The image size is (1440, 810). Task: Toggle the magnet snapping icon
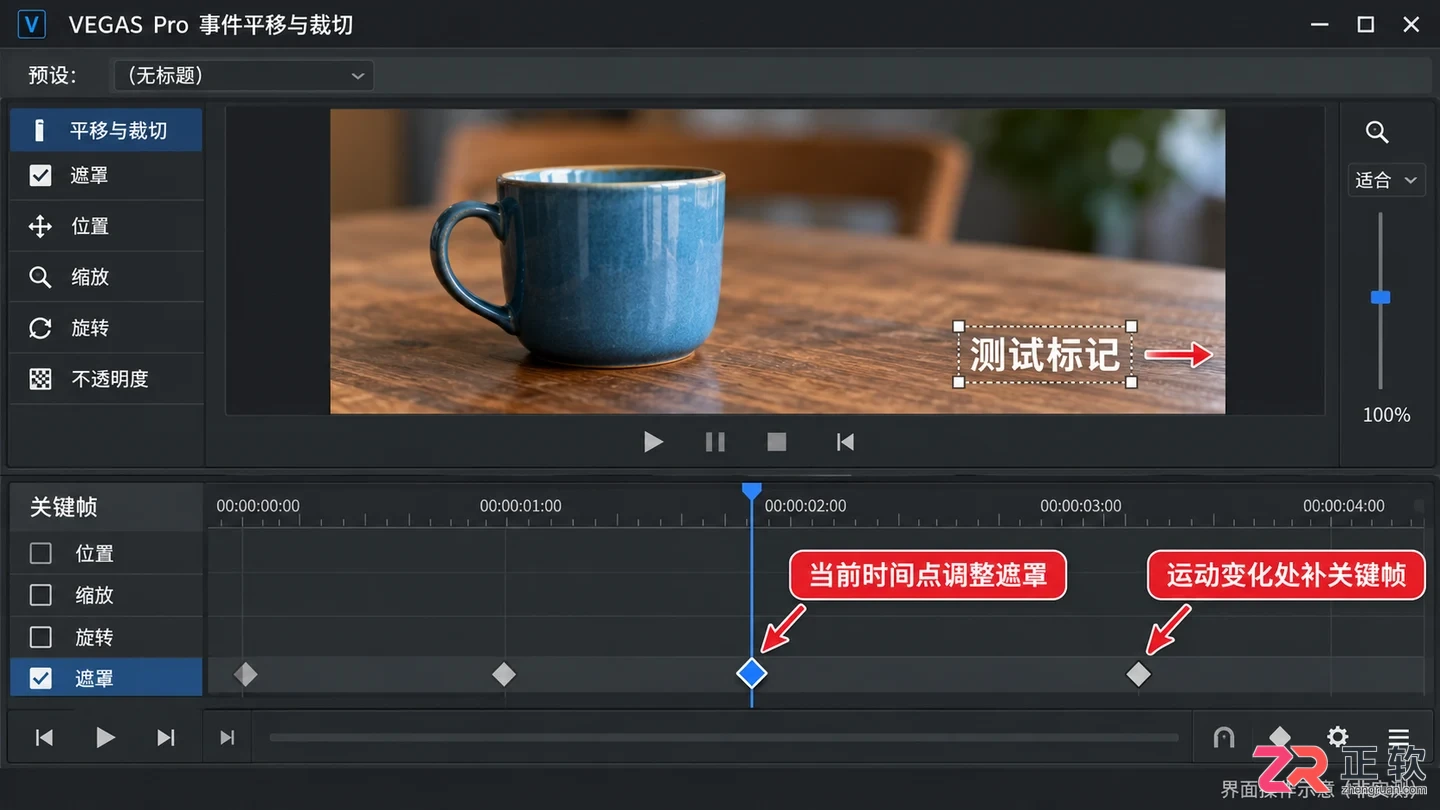pos(1223,738)
